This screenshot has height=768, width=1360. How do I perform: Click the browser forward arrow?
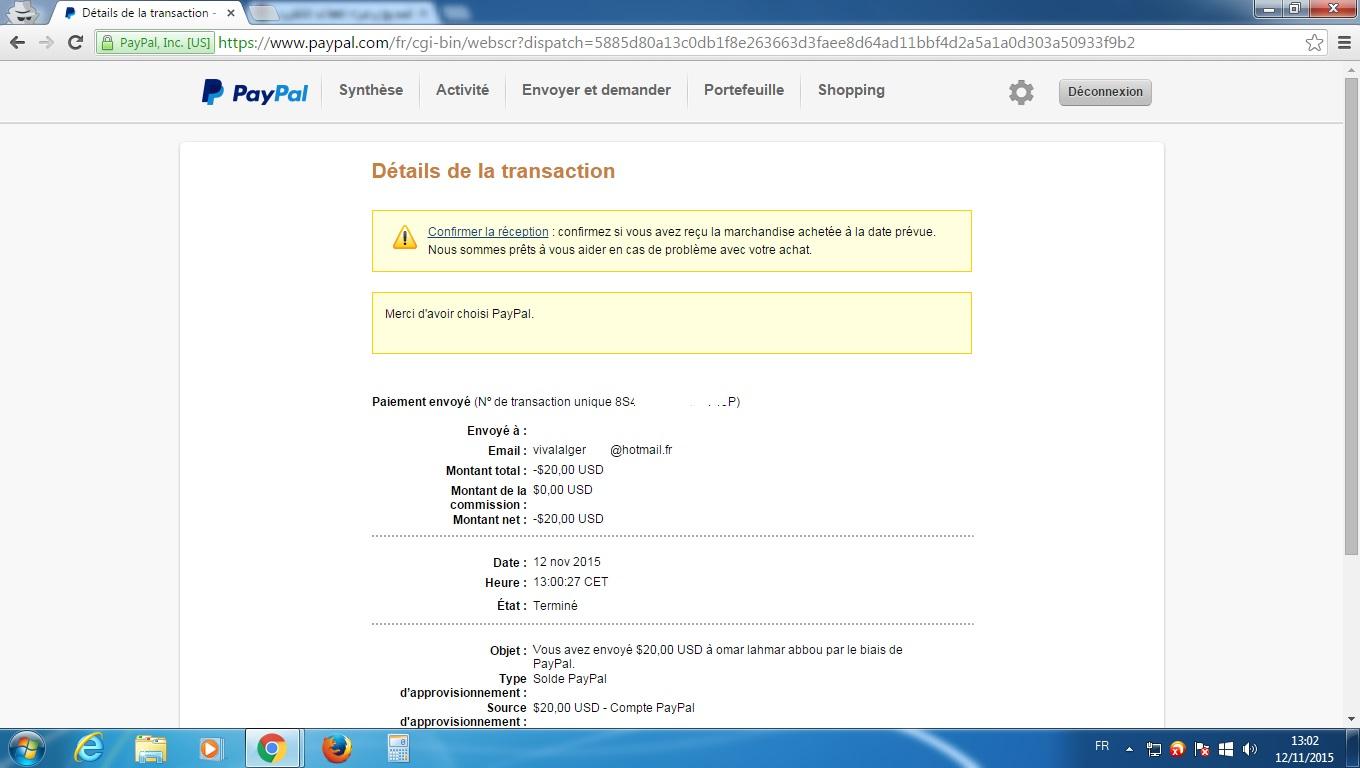click(46, 42)
